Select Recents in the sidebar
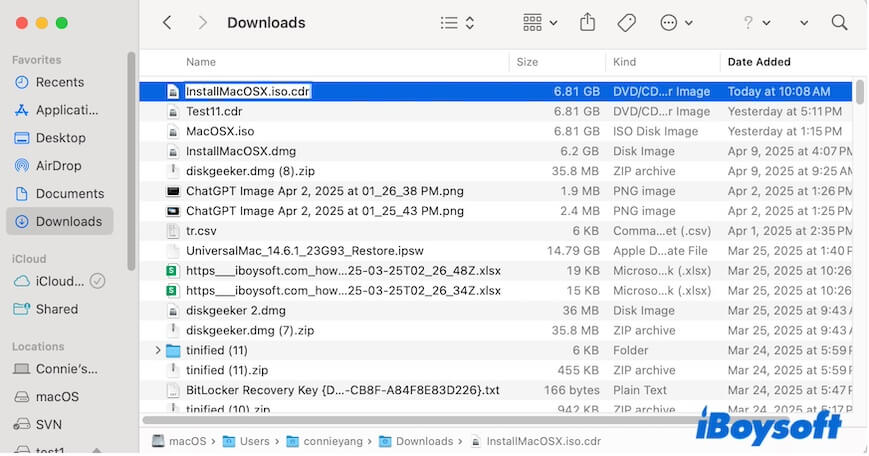This screenshot has width=869, height=456. click(59, 82)
